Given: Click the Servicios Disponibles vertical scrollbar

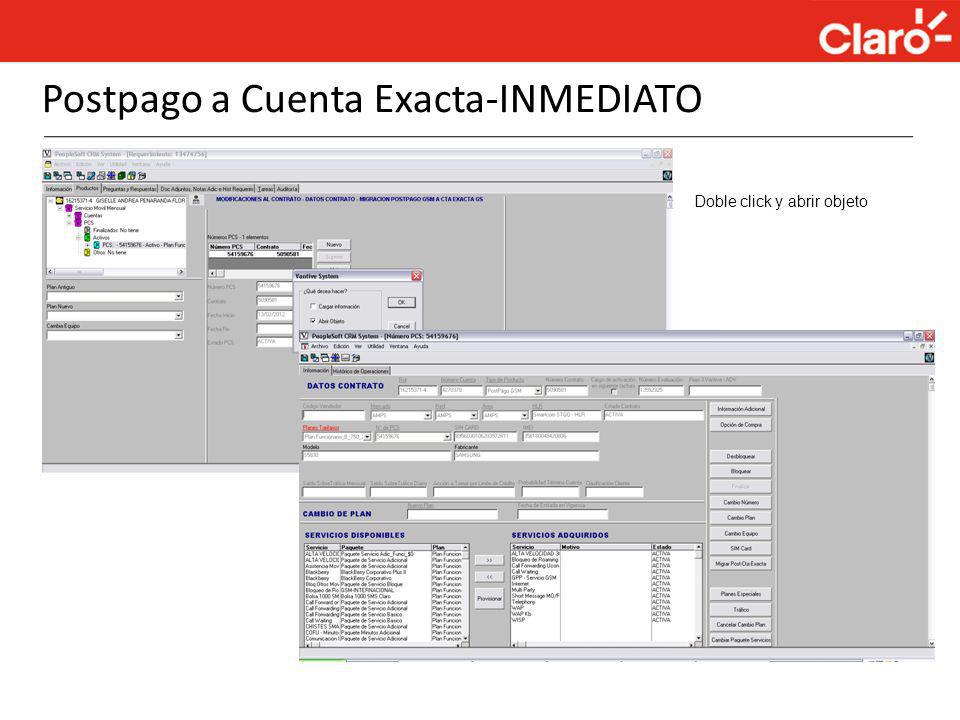Looking at the screenshot, I should click(466, 593).
